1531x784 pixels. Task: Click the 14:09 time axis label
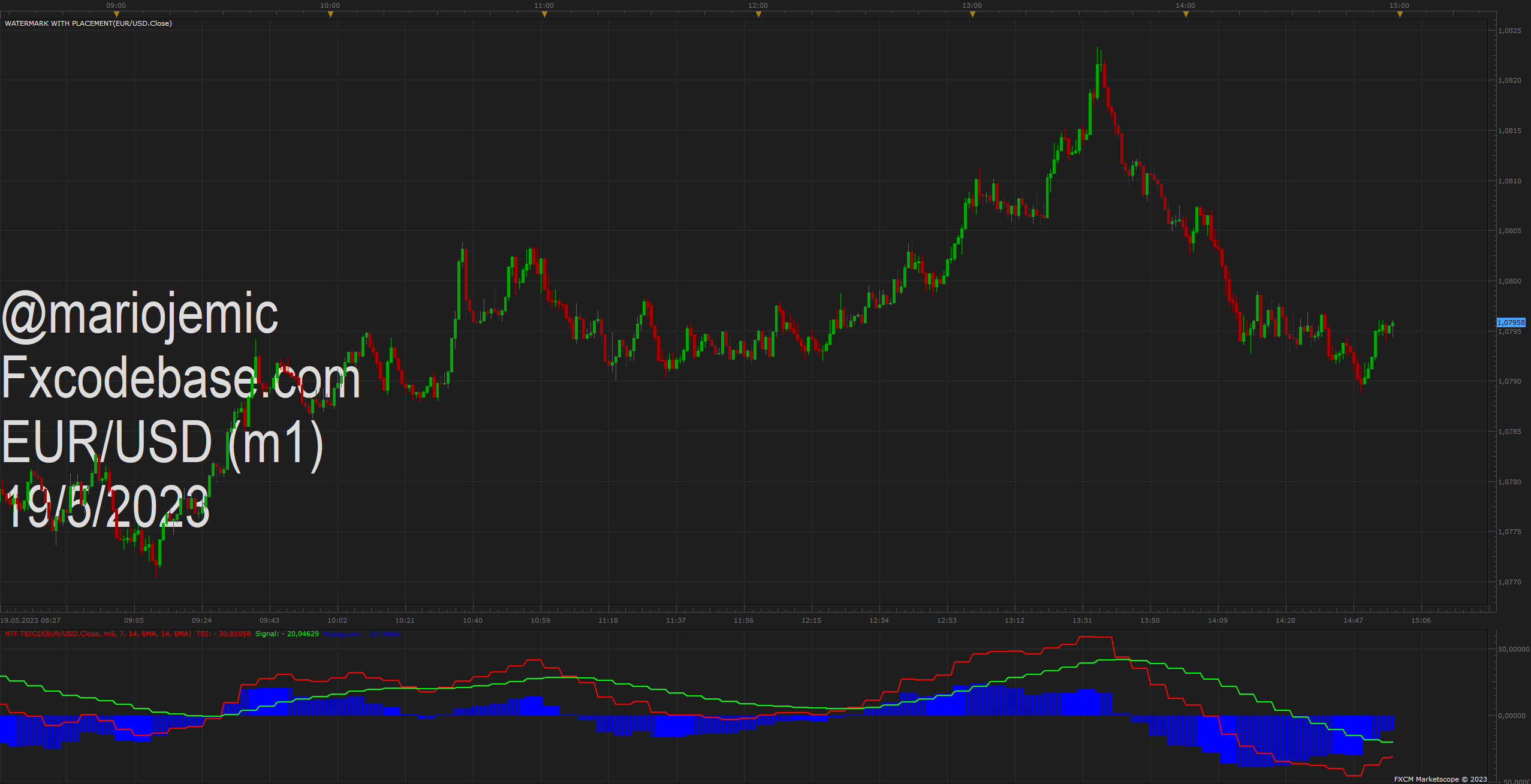[x=1218, y=620]
